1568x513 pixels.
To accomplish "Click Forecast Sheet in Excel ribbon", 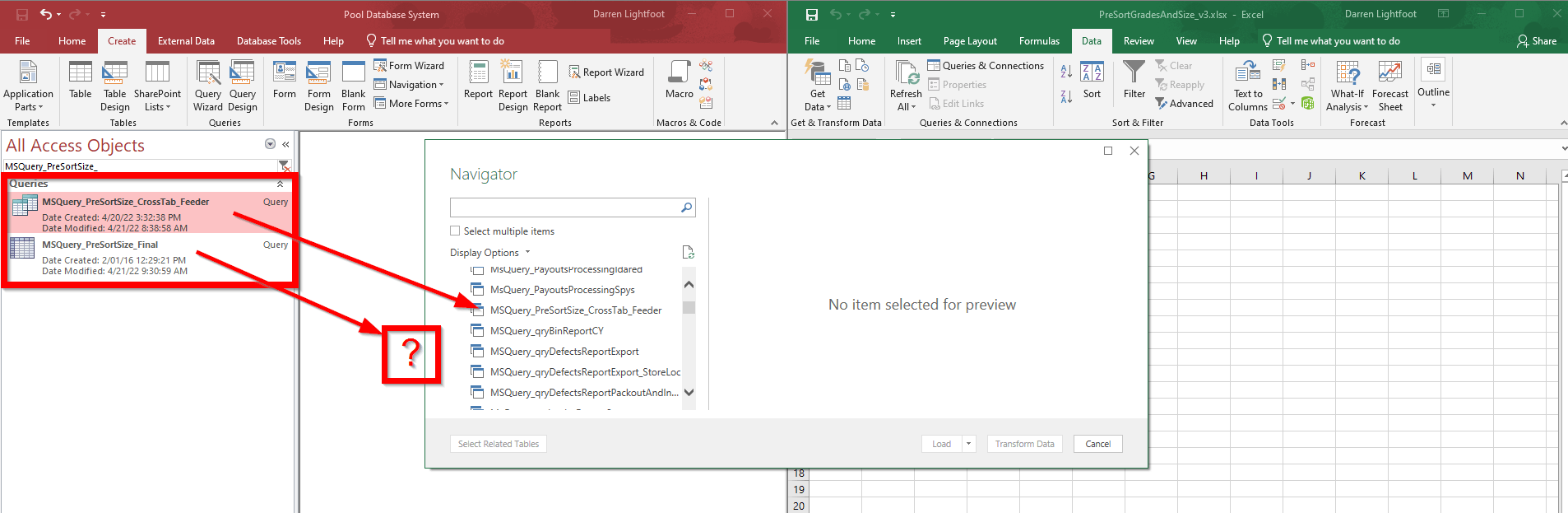I will pyautogui.click(x=1390, y=86).
